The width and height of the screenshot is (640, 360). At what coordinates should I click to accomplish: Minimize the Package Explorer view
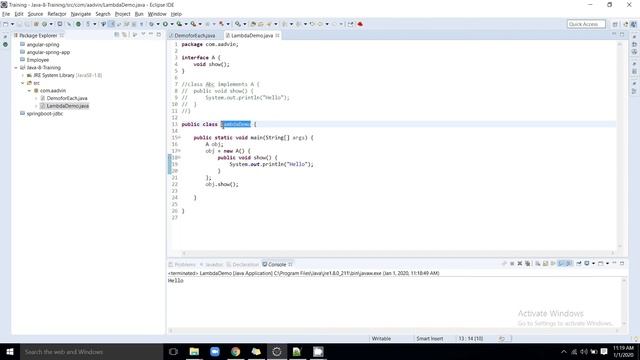[151, 35]
